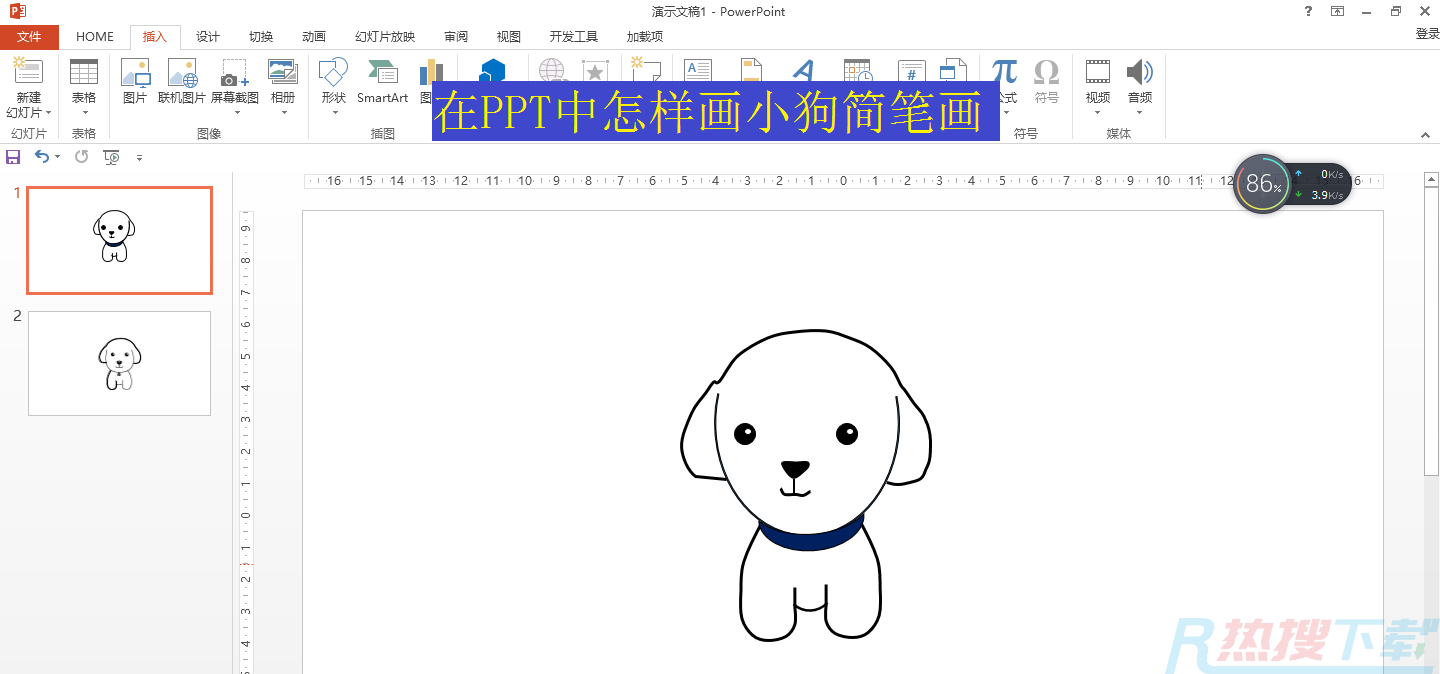Open the 文件 backstage menu
The image size is (1440, 674).
(x=29, y=36)
